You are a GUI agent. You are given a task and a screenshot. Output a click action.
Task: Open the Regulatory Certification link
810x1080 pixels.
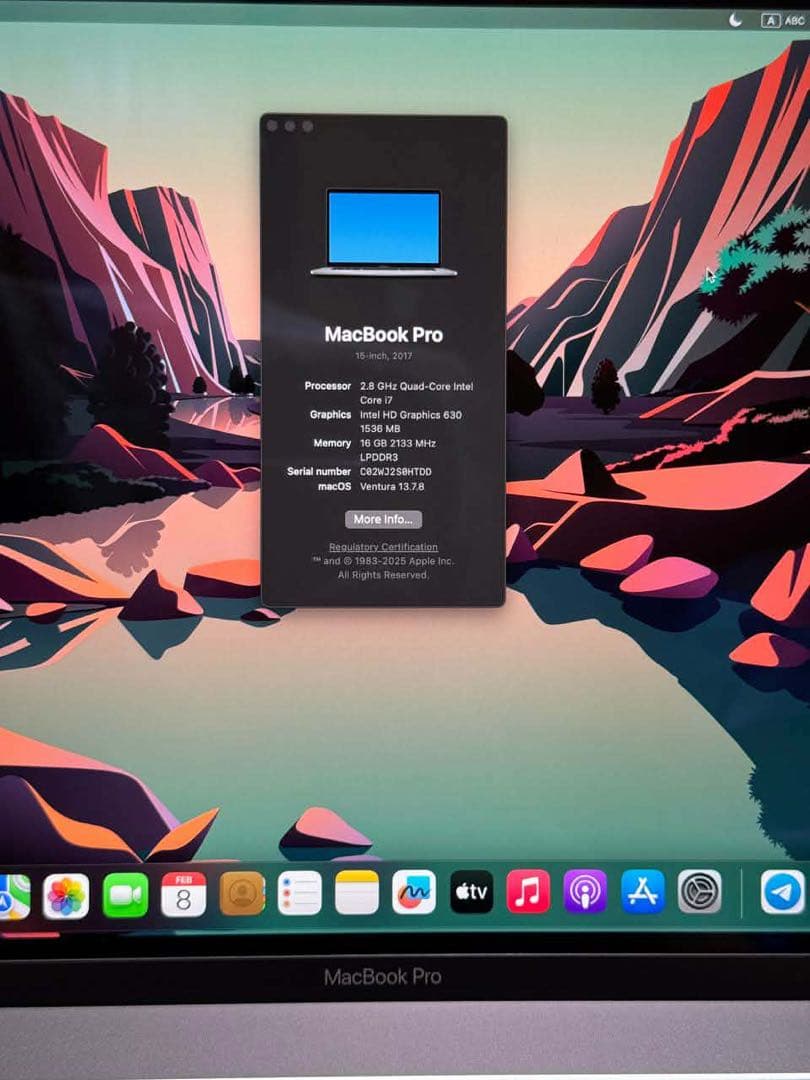click(383, 547)
